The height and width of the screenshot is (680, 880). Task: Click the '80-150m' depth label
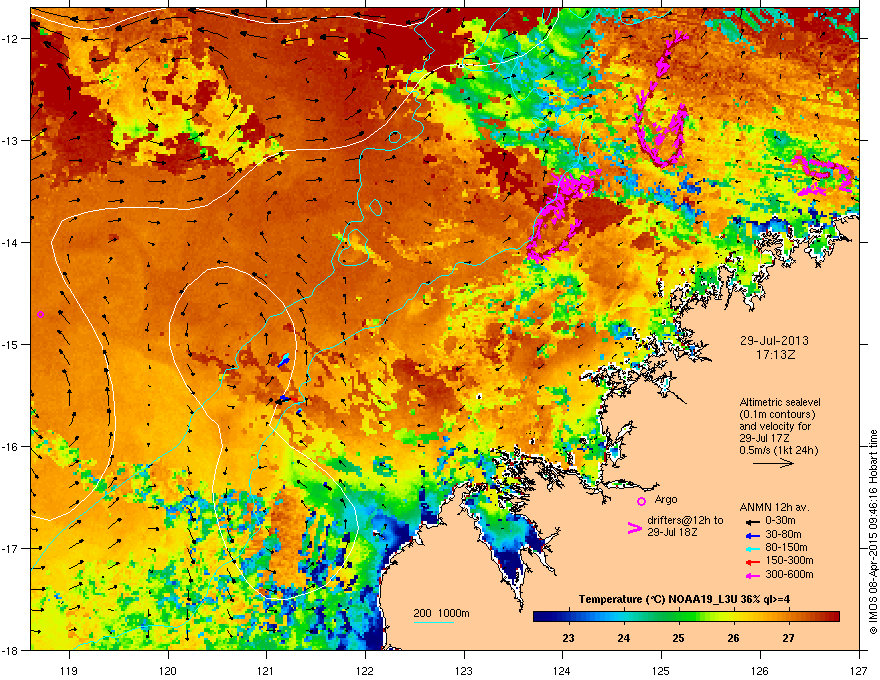pos(786,547)
